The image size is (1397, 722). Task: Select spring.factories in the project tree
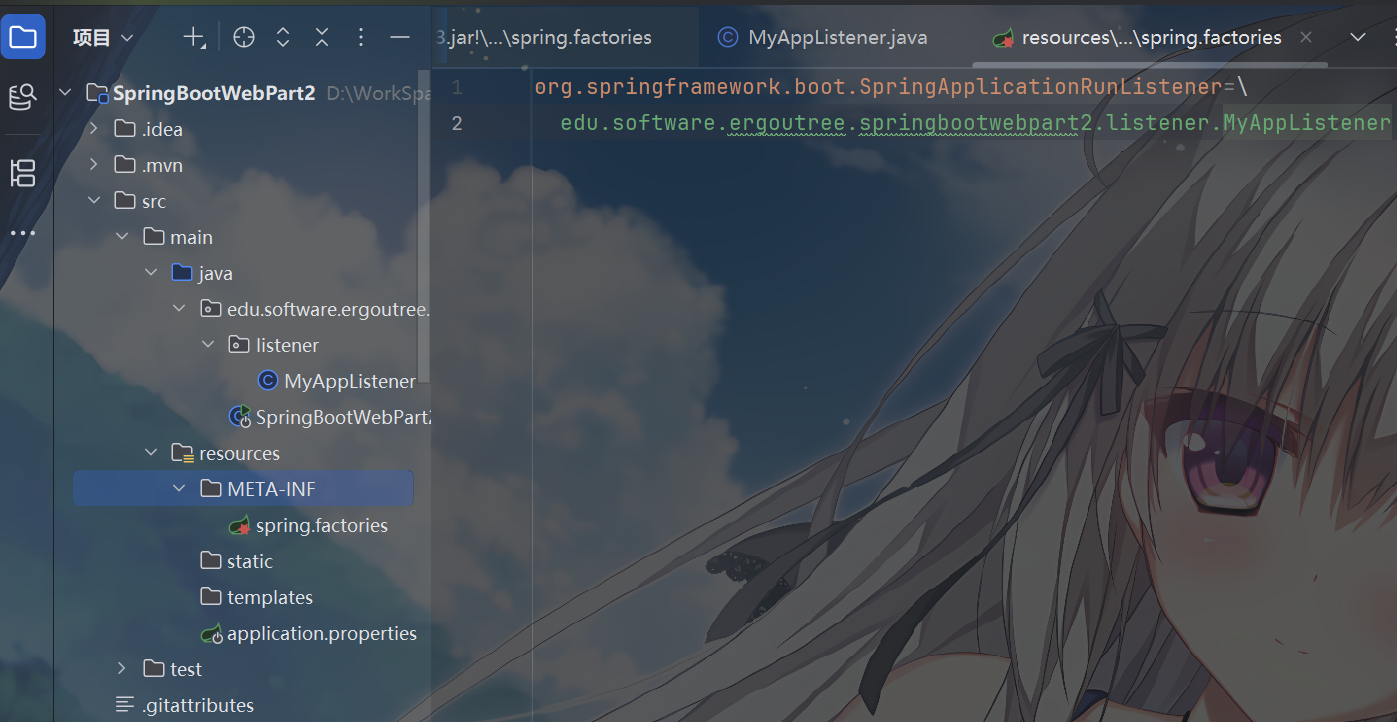pyautogui.click(x=322, y=525)
